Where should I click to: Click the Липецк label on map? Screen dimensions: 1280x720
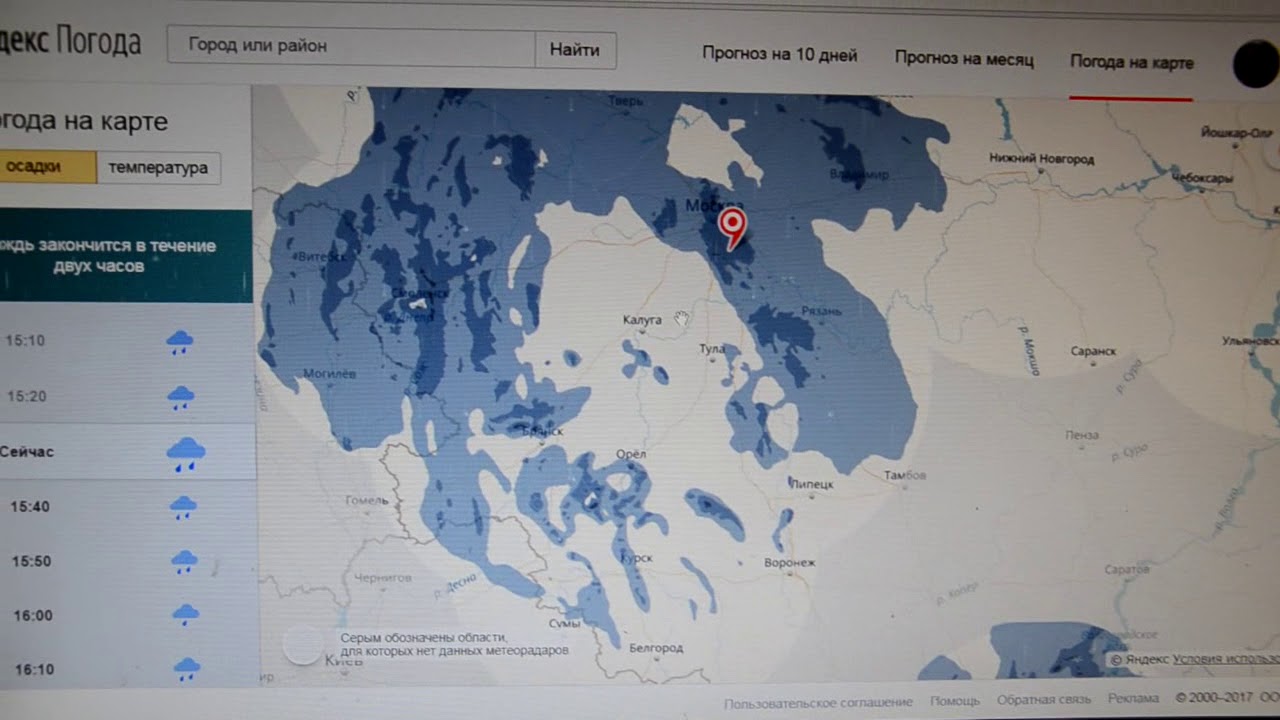812,484
